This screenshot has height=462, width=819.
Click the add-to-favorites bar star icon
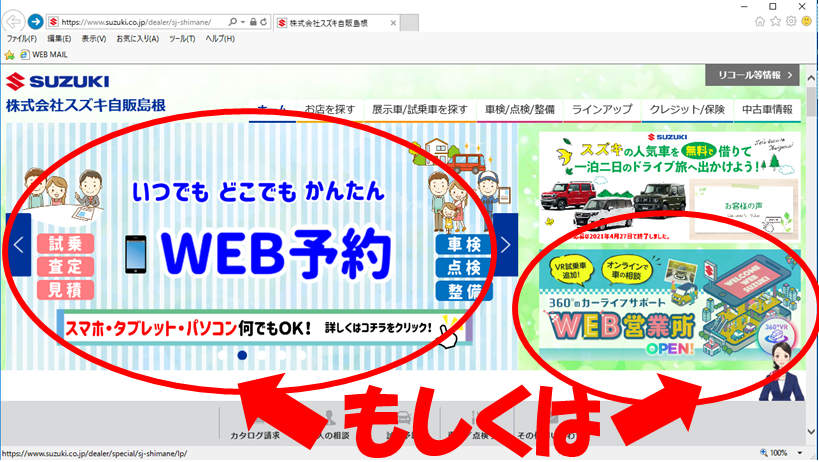point(9,55)
